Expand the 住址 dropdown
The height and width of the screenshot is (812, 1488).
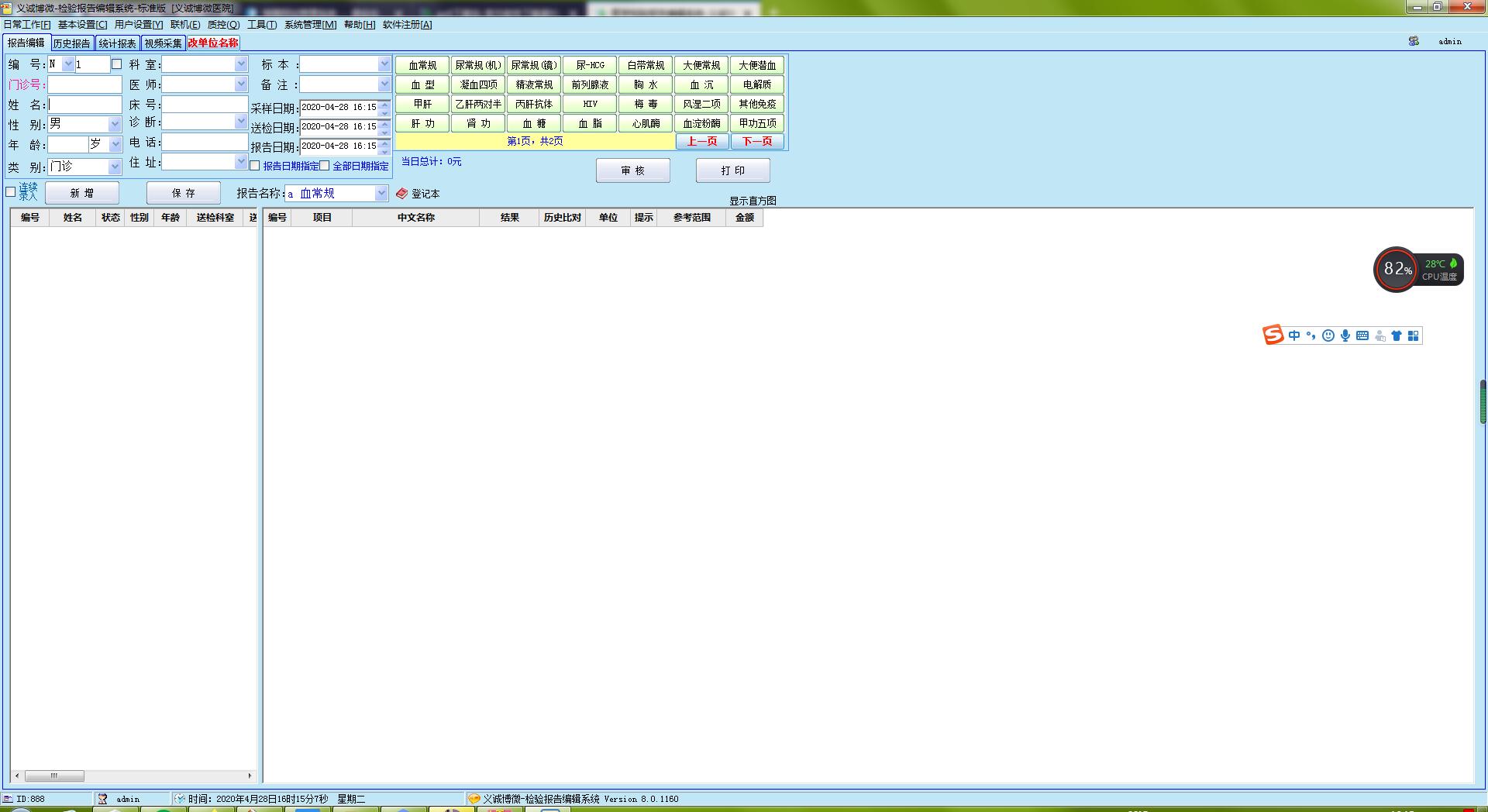[241, 161]
